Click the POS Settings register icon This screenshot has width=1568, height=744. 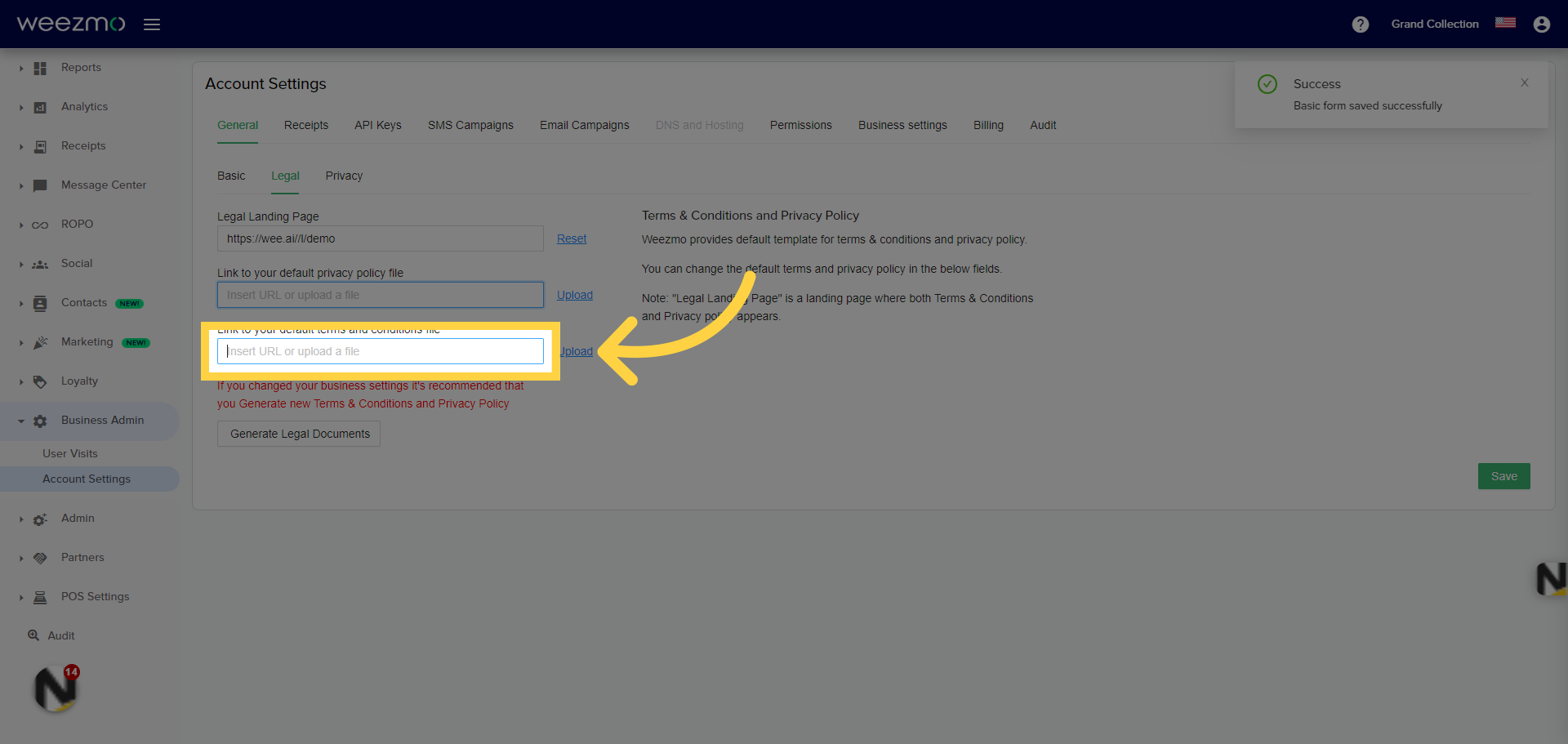(40, 597)
